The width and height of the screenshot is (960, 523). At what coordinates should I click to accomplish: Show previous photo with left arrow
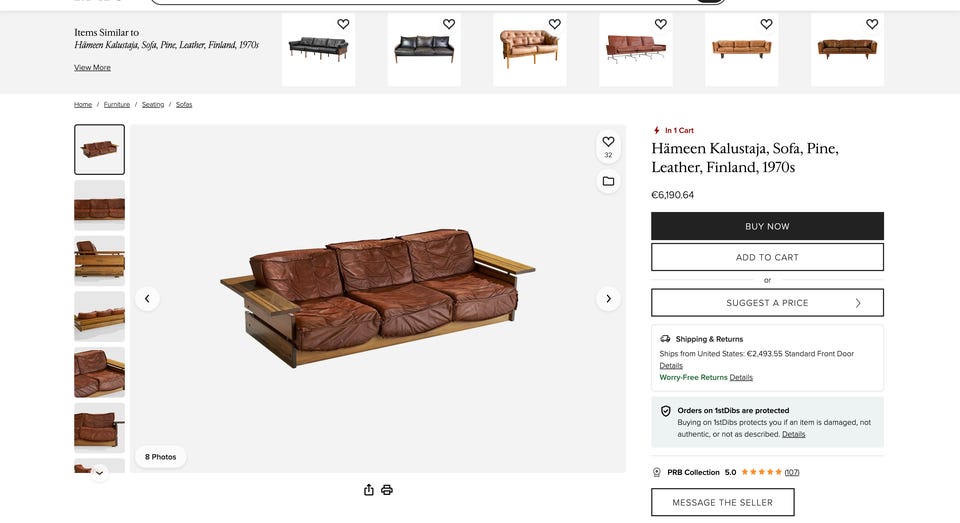pyautogui.click(x=147, y=299)
